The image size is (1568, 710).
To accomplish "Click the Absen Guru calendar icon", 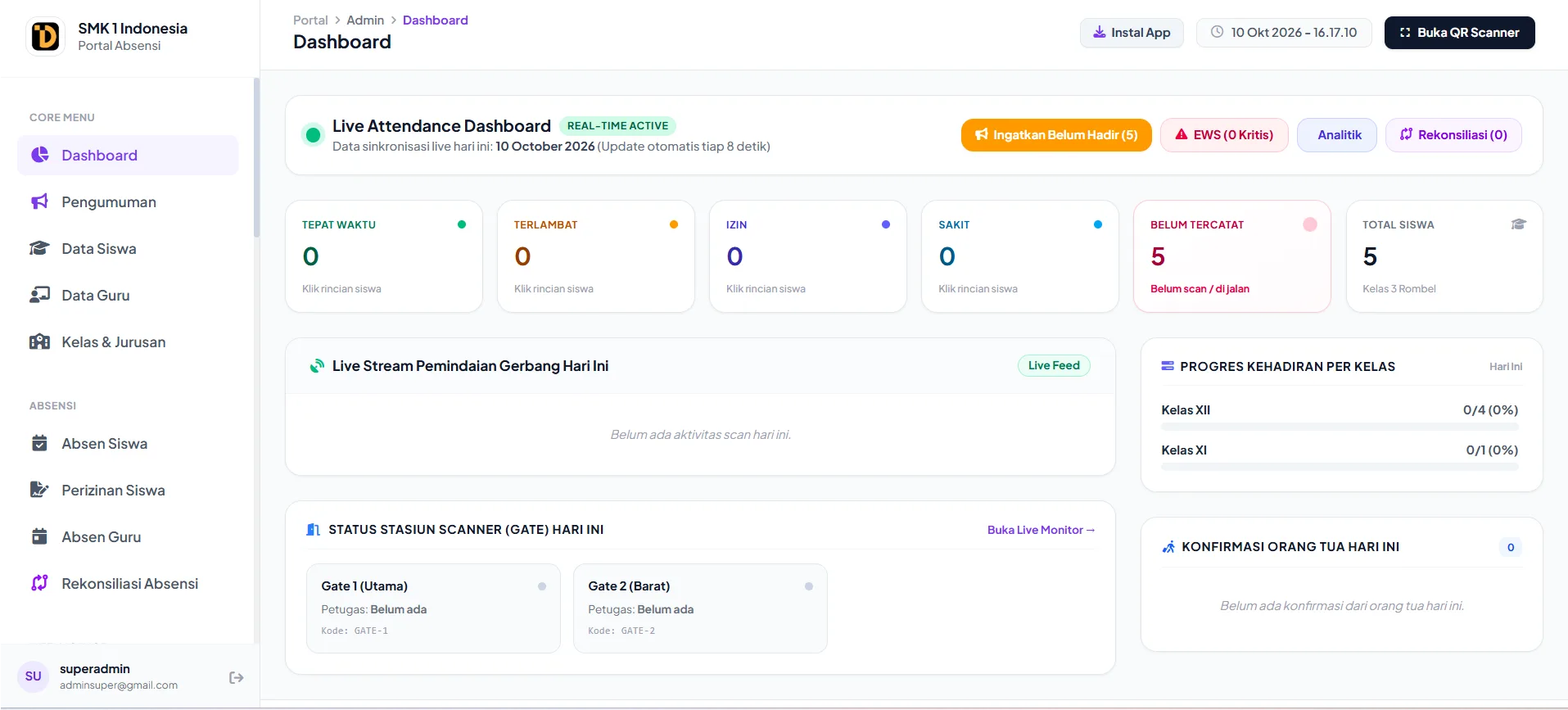I will 39,536.
